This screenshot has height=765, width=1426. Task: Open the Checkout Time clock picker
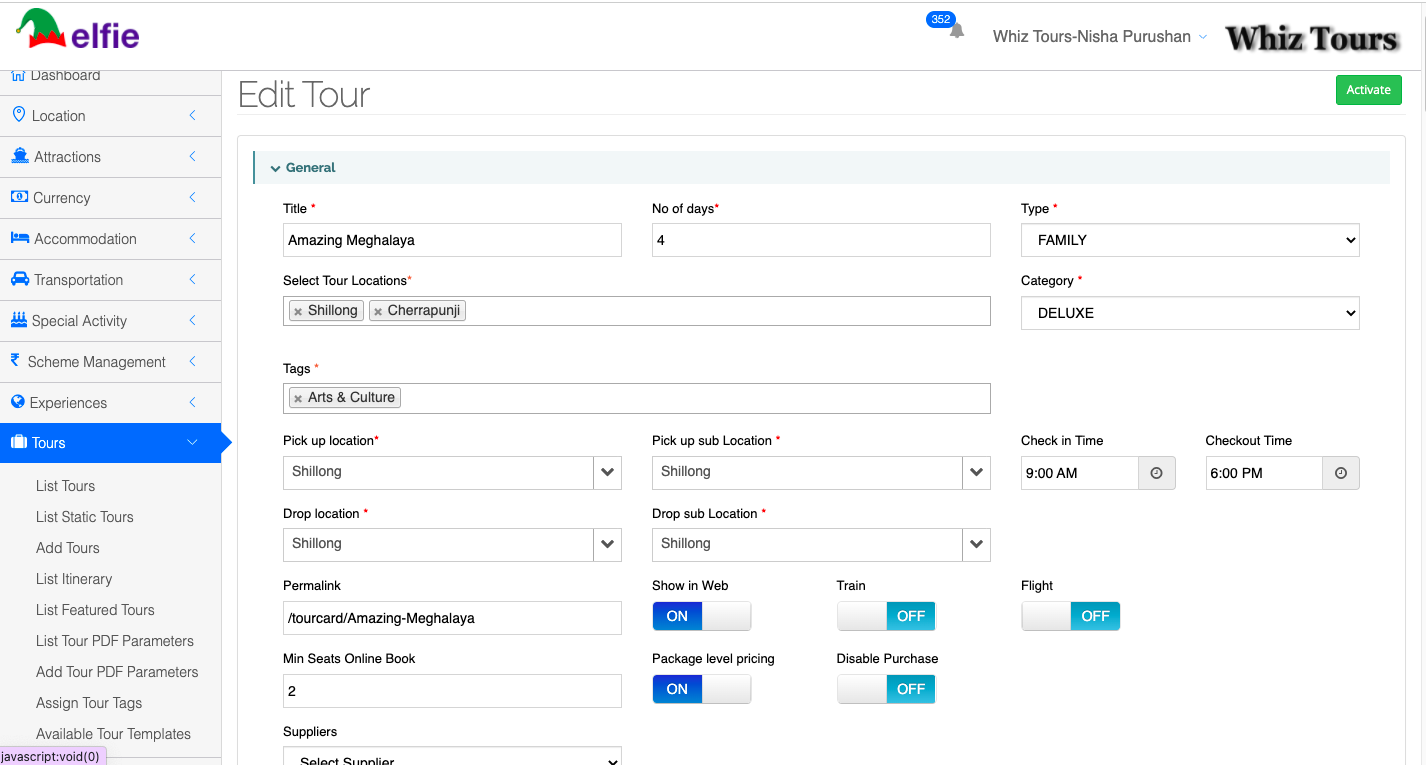pyautogui.click(x=1341, y=473)
